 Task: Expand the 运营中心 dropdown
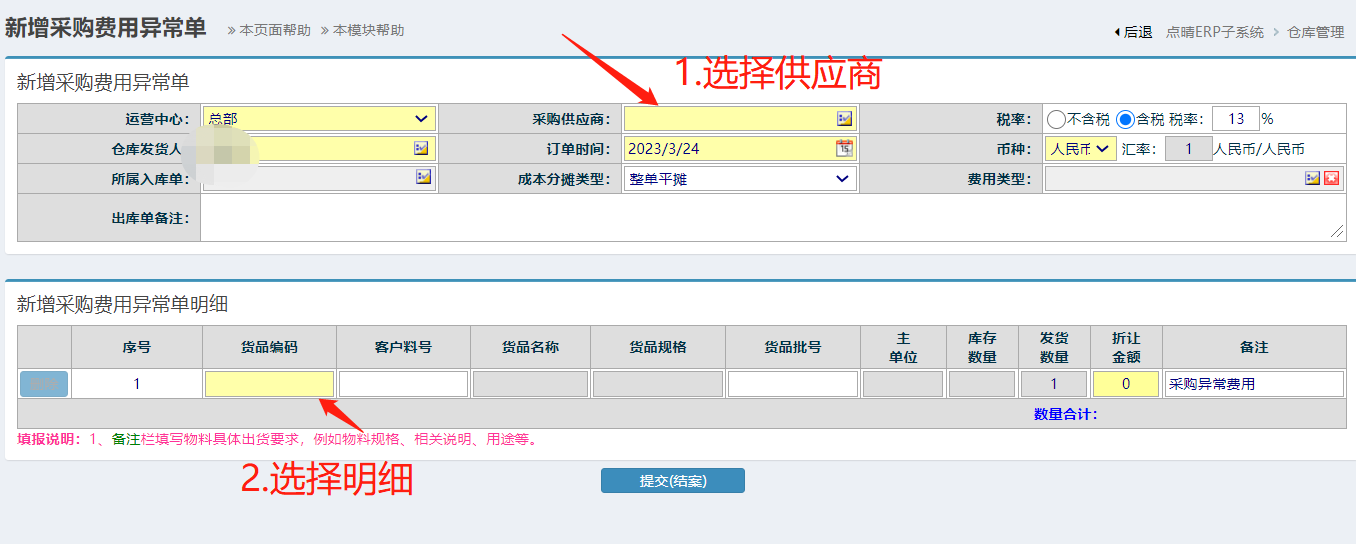pos(319,119)
